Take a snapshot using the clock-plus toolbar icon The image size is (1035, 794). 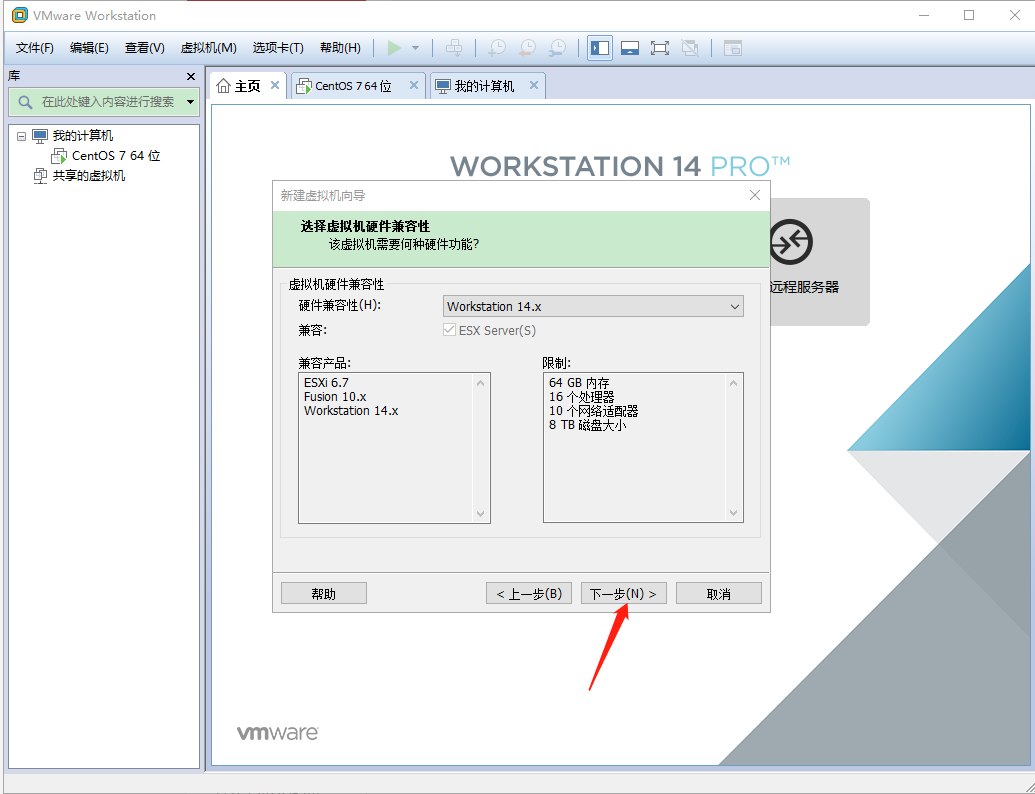(x=497, y=47)
